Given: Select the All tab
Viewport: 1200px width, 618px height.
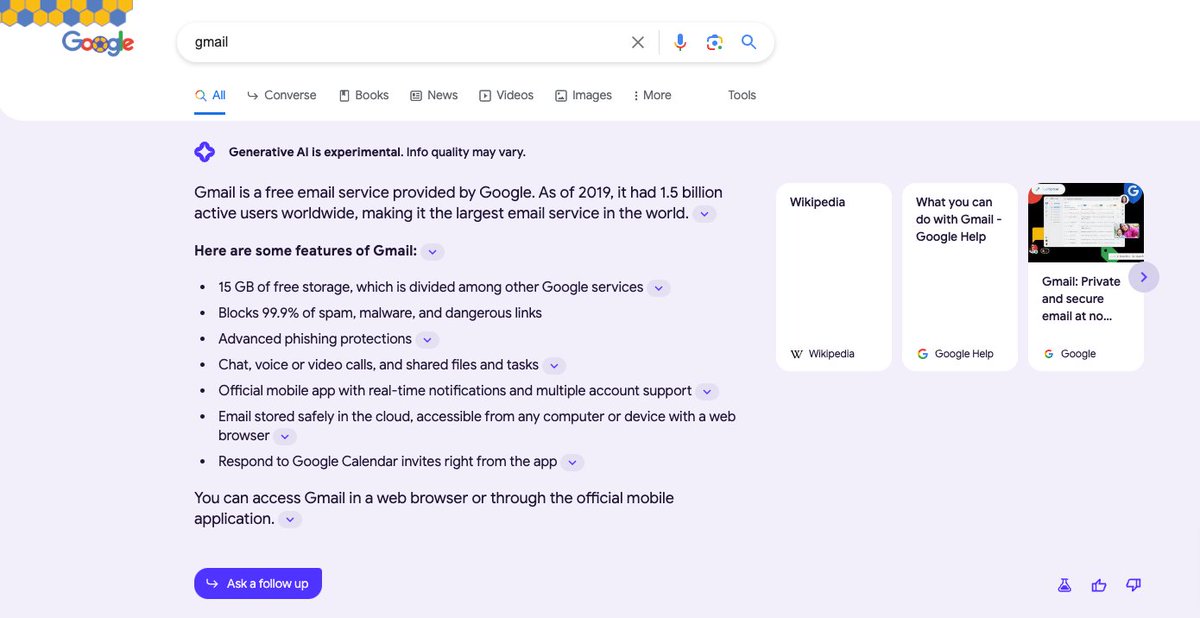Looking at the screenshot, I should [210, 95].
